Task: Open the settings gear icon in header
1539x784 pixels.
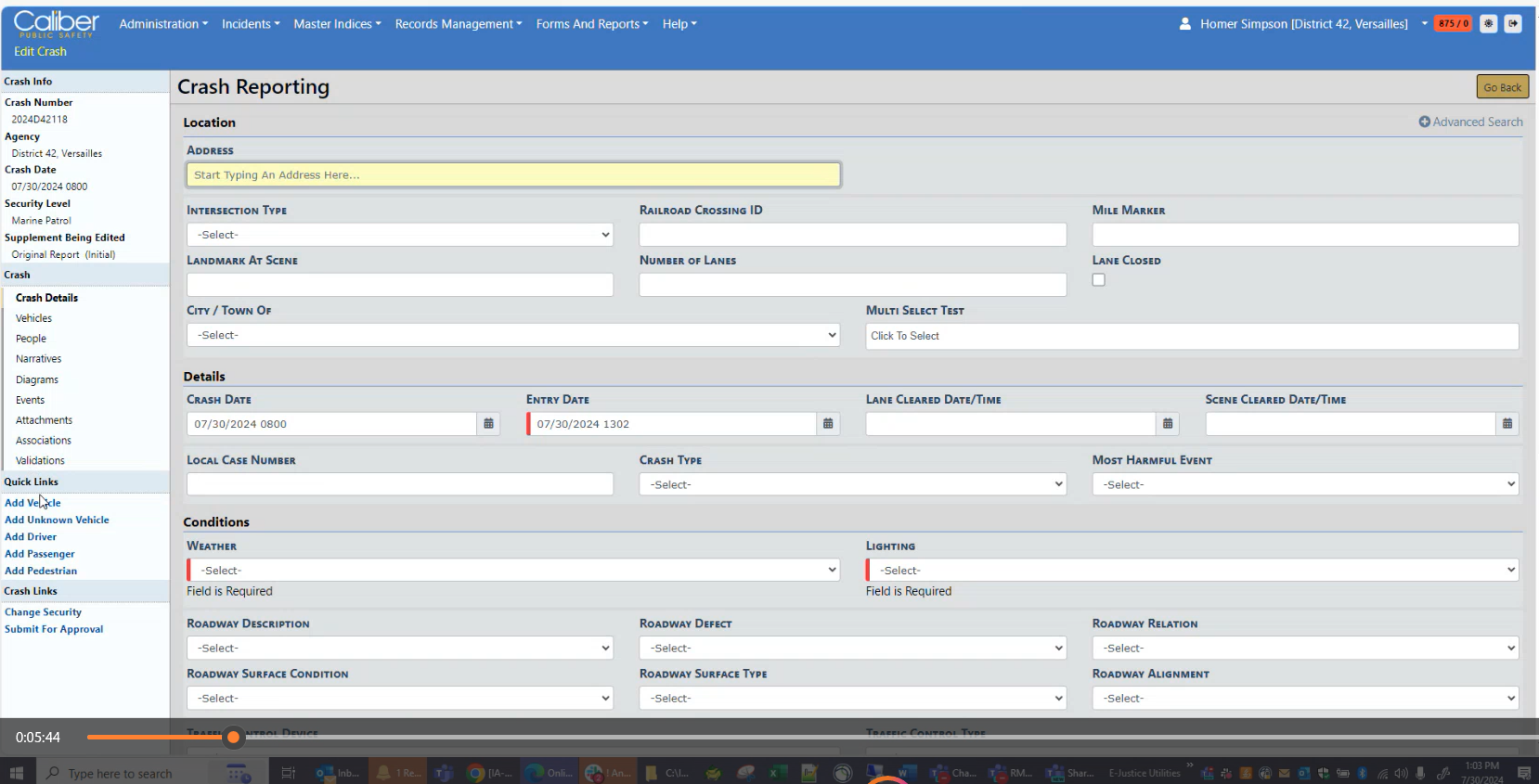Action: (1488, 24)
